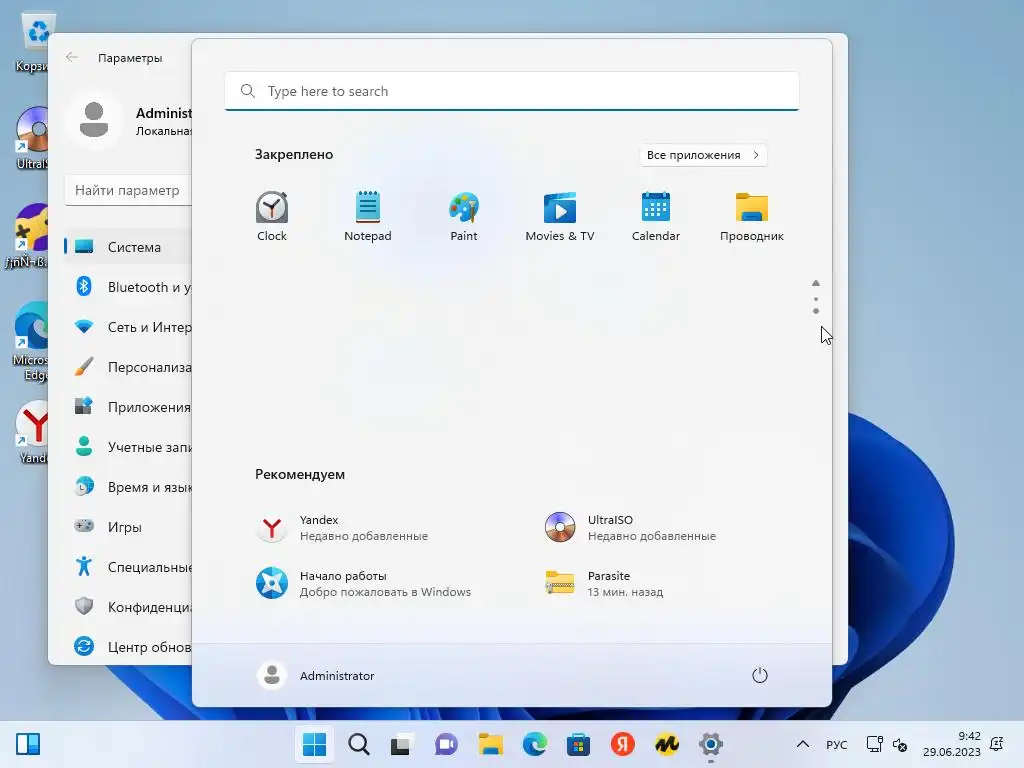Open the notification center icon

(997, 744)
